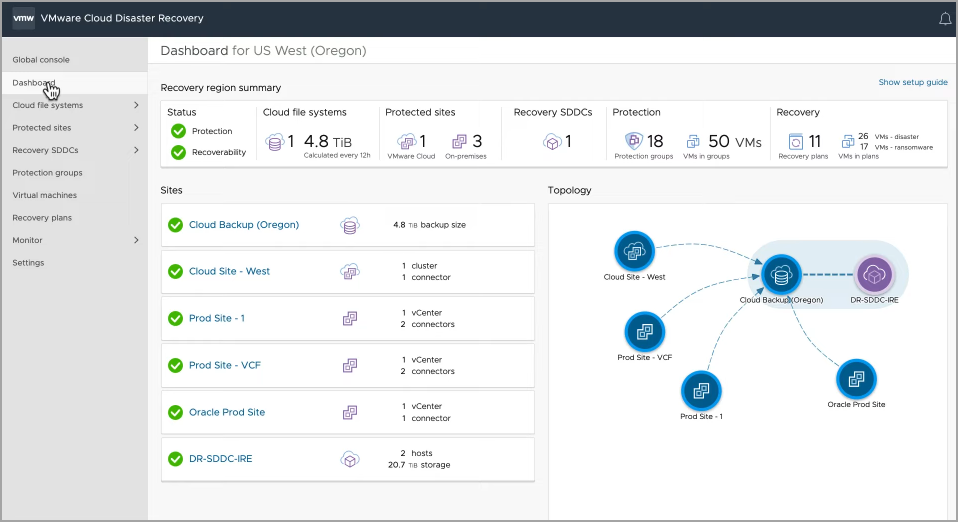
Task: Click green check beside Recoverability status
Action: [x=178, y=152]
